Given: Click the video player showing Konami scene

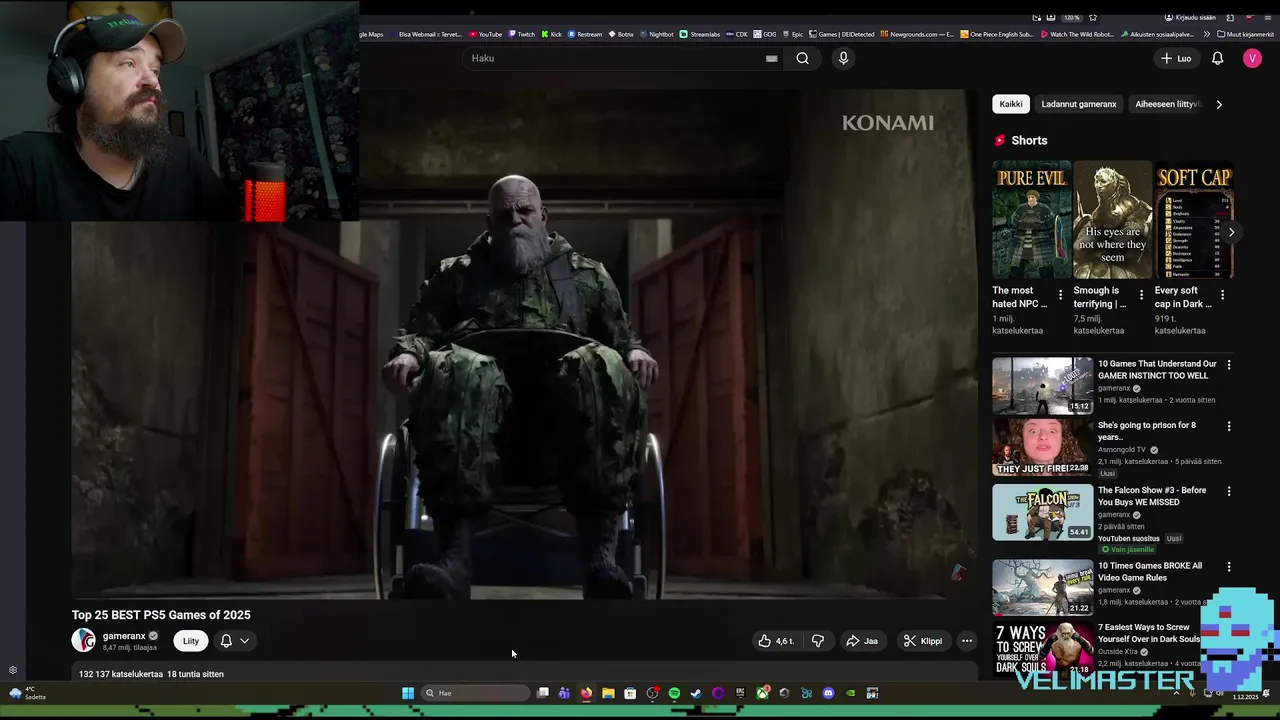Looking at the screenshot, I should pos(524,345).
